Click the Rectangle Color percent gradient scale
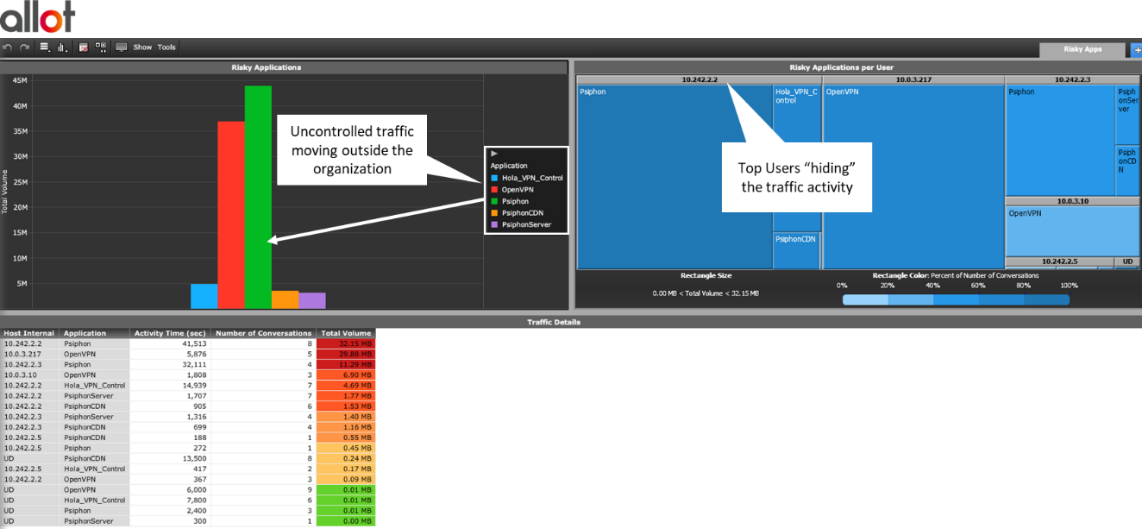The width and height of the screenshot is (1142, 529). 956,299
